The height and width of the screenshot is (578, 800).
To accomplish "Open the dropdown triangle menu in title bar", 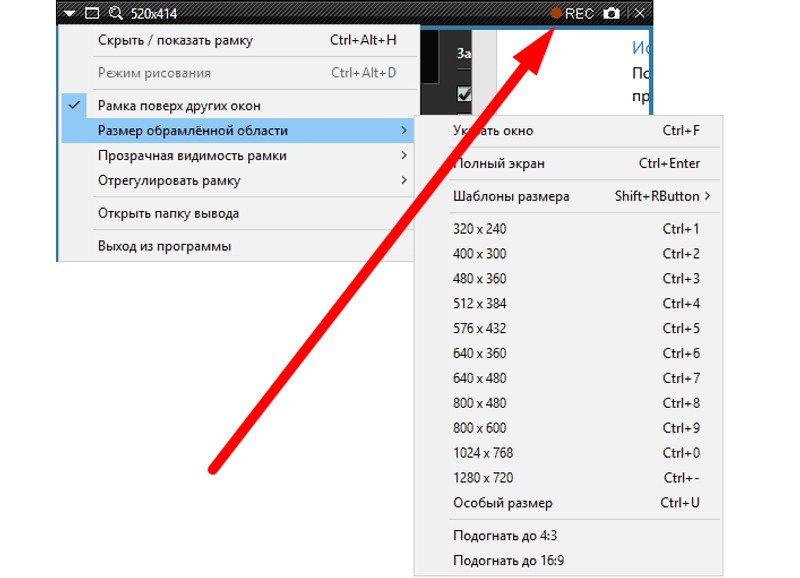I will [x=69, y=14].
